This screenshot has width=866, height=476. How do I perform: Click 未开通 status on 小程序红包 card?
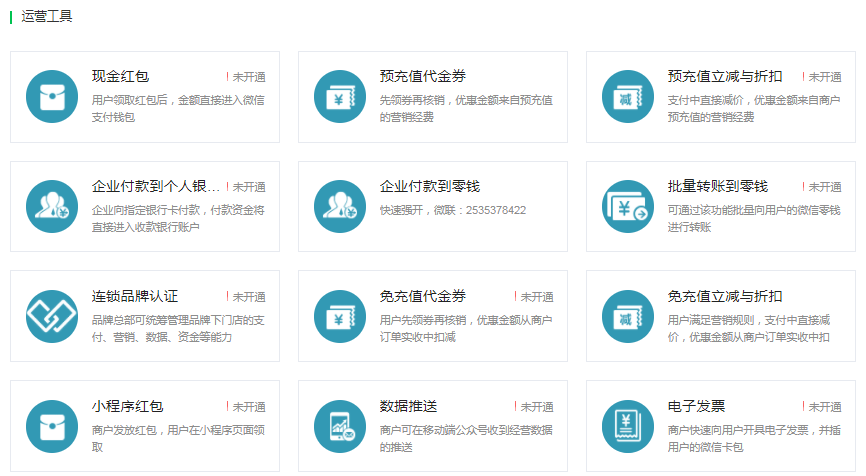point(246,406)
